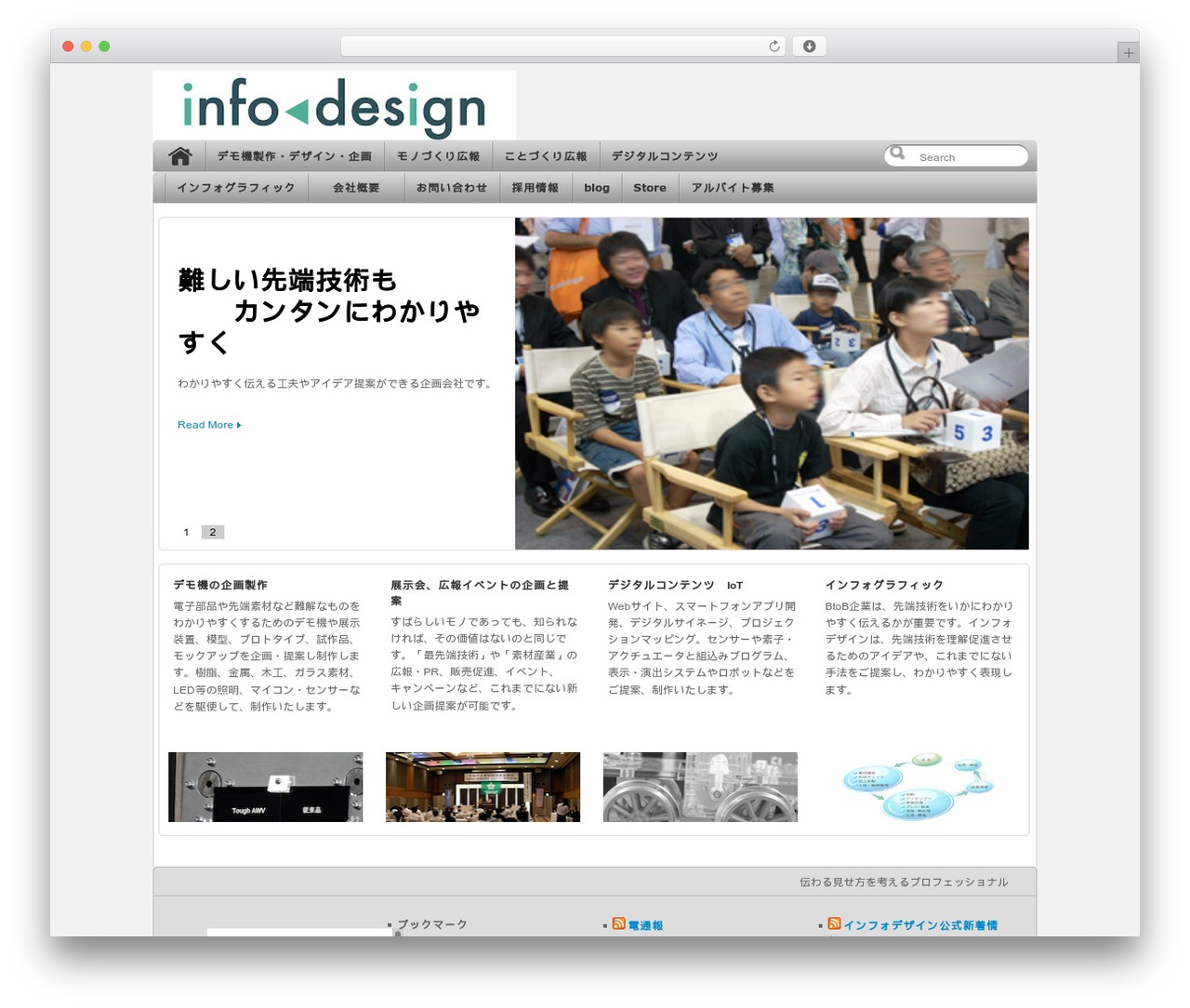Viewport: 1190px width, 1008px height.
Task: Open 採用情報 page
Action: (535, 188)
